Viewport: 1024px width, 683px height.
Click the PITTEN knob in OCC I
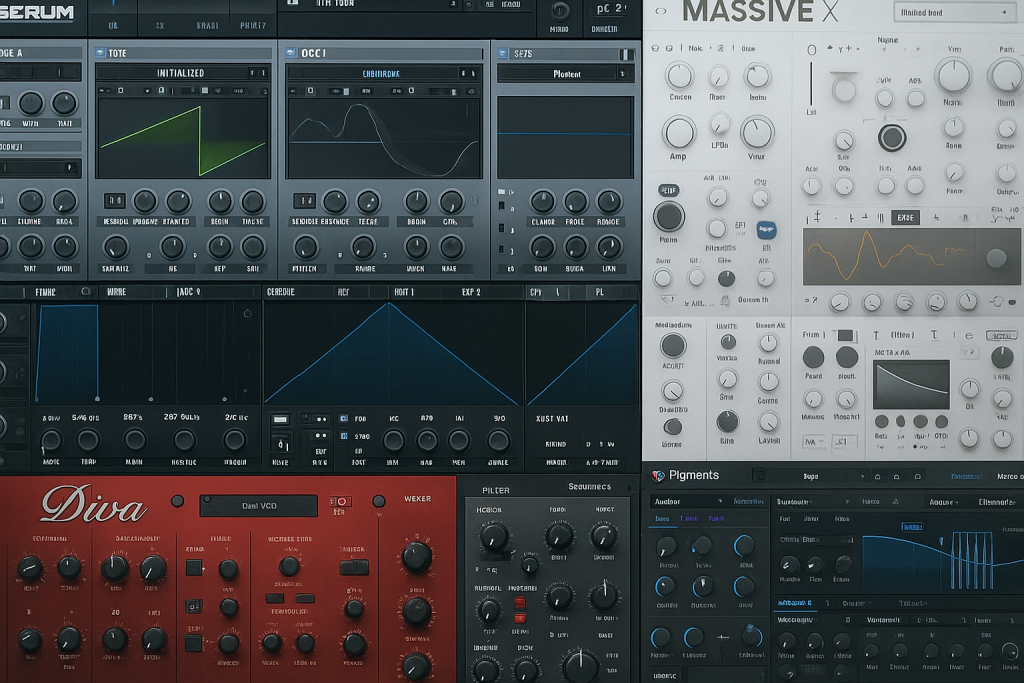tap(305, 248)
